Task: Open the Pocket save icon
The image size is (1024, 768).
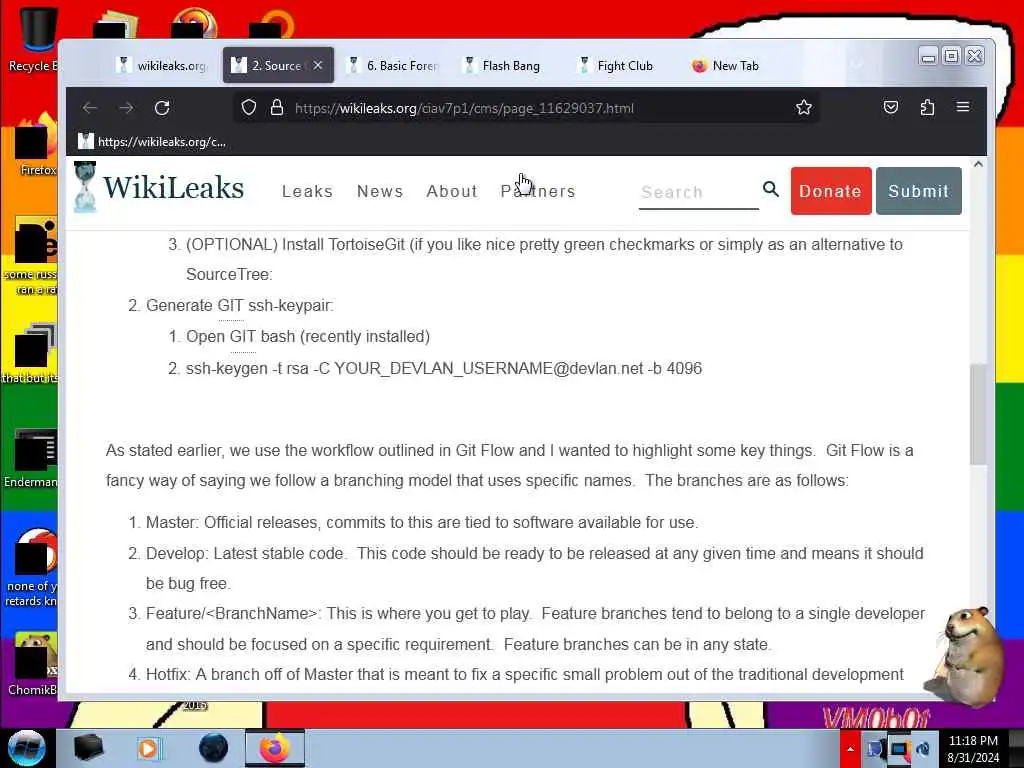Action: coord(891,107)
